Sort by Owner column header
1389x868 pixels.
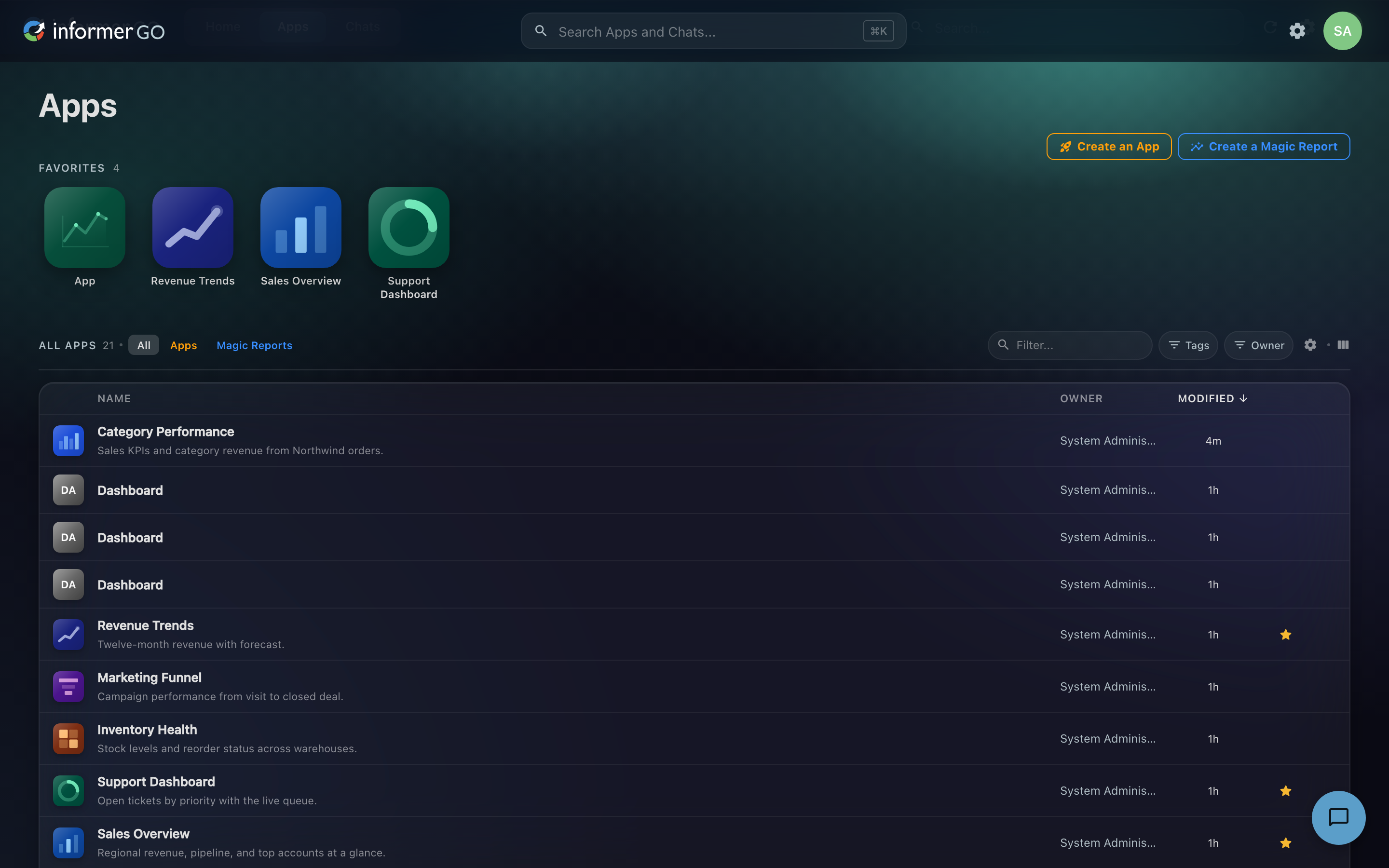point(1081,398)
